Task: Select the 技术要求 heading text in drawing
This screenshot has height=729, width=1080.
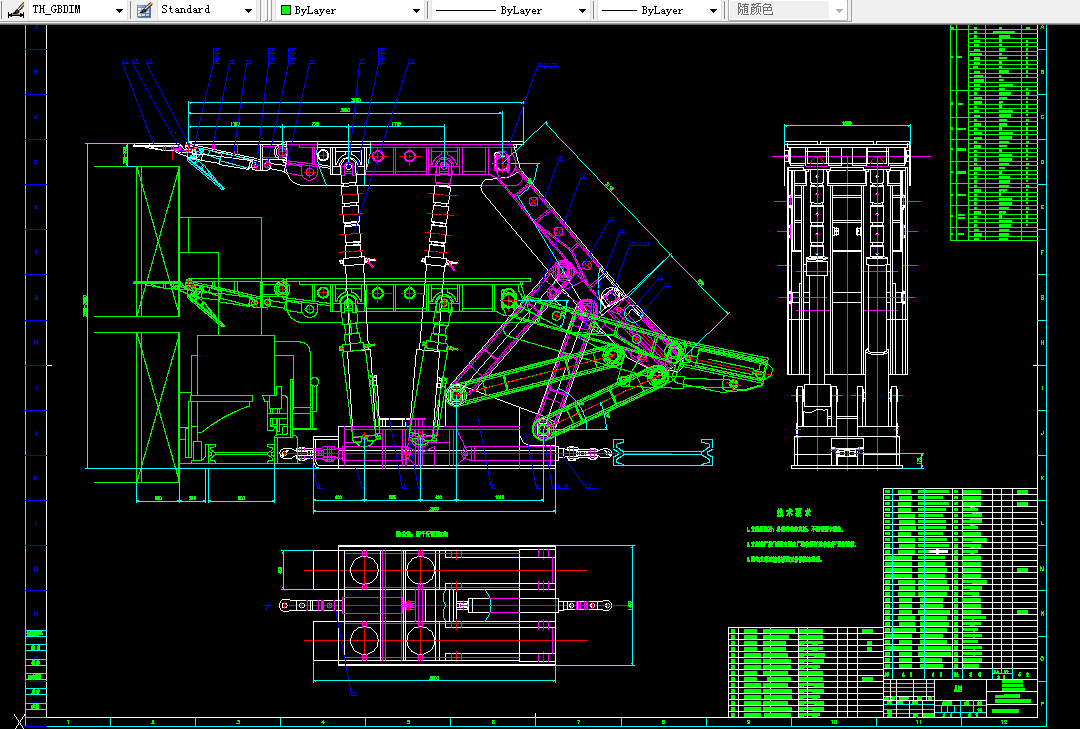Action: tap(794, 513)
